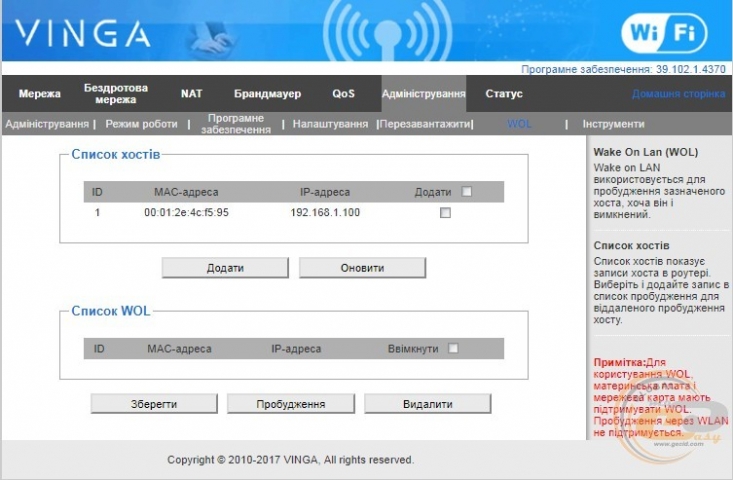Click the Пробудження button
733x480 pixels.
(291, 404)
